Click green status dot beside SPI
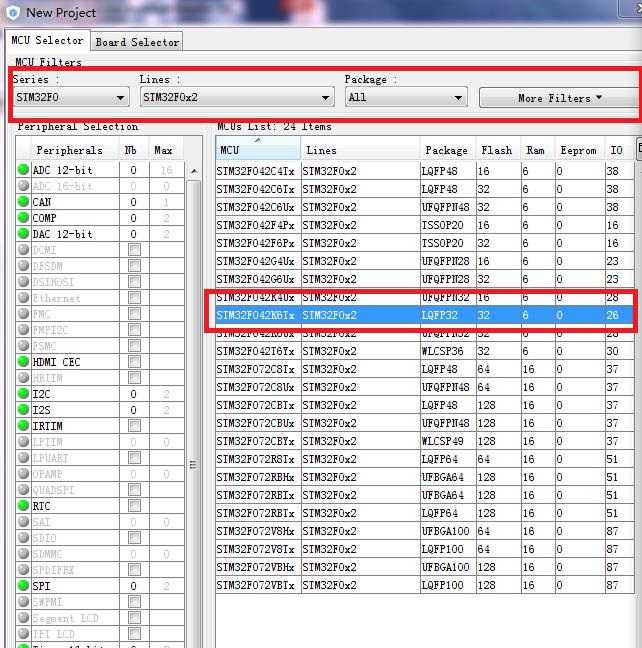This screenshot has width=642, height=648. pyautogui.click(x=24, y=585)
